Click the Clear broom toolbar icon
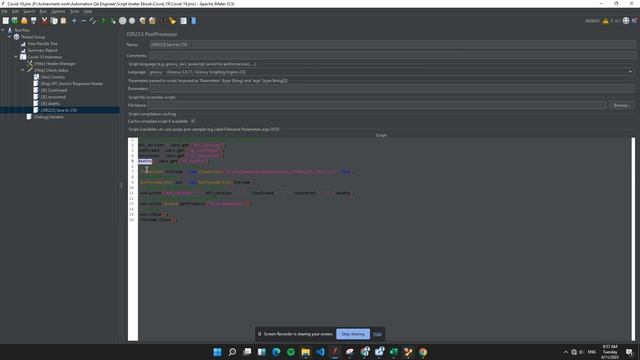The height and width of the screenshot is (360, 640). [x=142, y=21]
